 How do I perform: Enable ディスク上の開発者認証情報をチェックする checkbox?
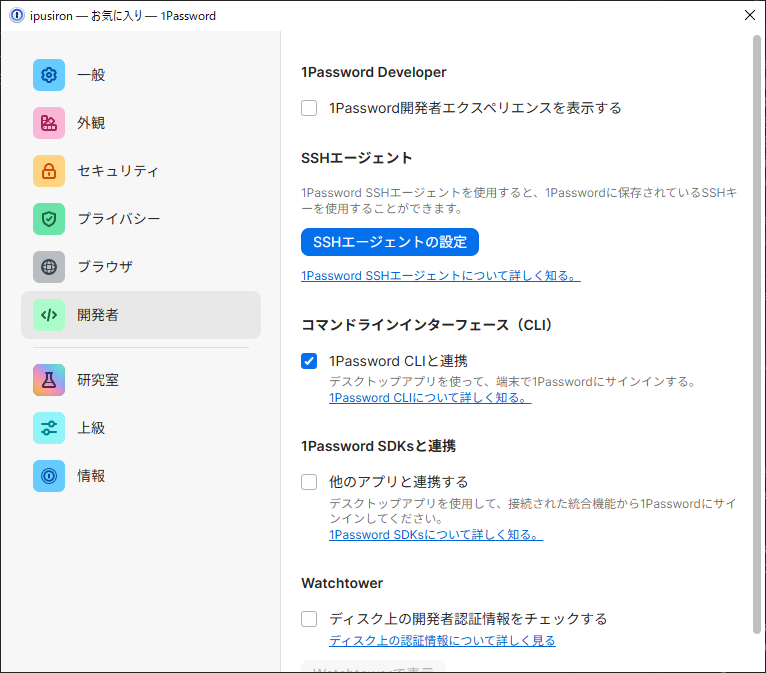click(310, 619)
